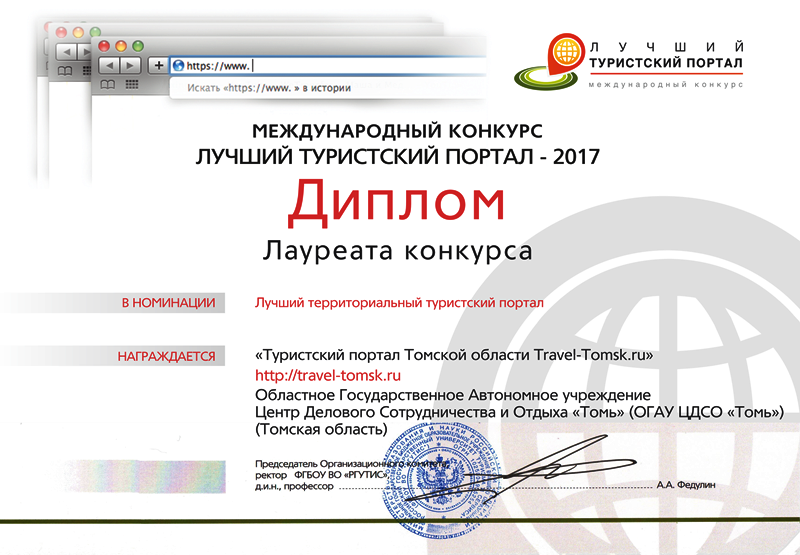Click 'Лучший территориальный туристский портал' text
The width and height of the screenshot is (800, 555).
pyautogui.click(x=399, y=303)
